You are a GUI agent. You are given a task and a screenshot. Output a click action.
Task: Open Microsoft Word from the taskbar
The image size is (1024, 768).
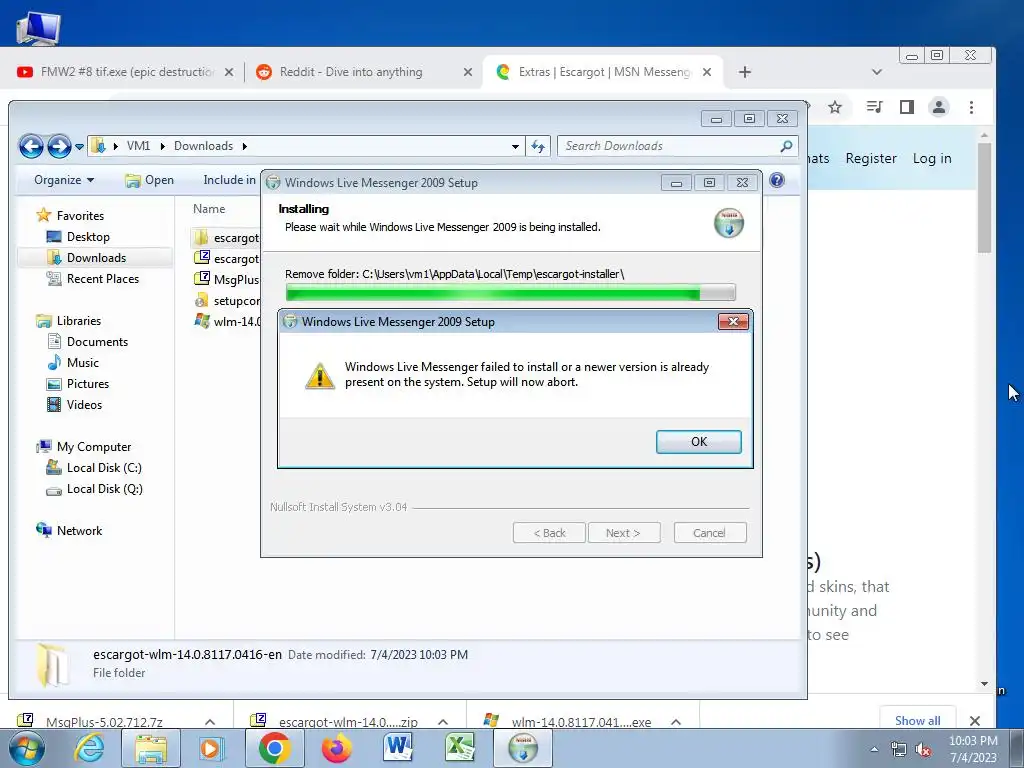pos(398,748)
